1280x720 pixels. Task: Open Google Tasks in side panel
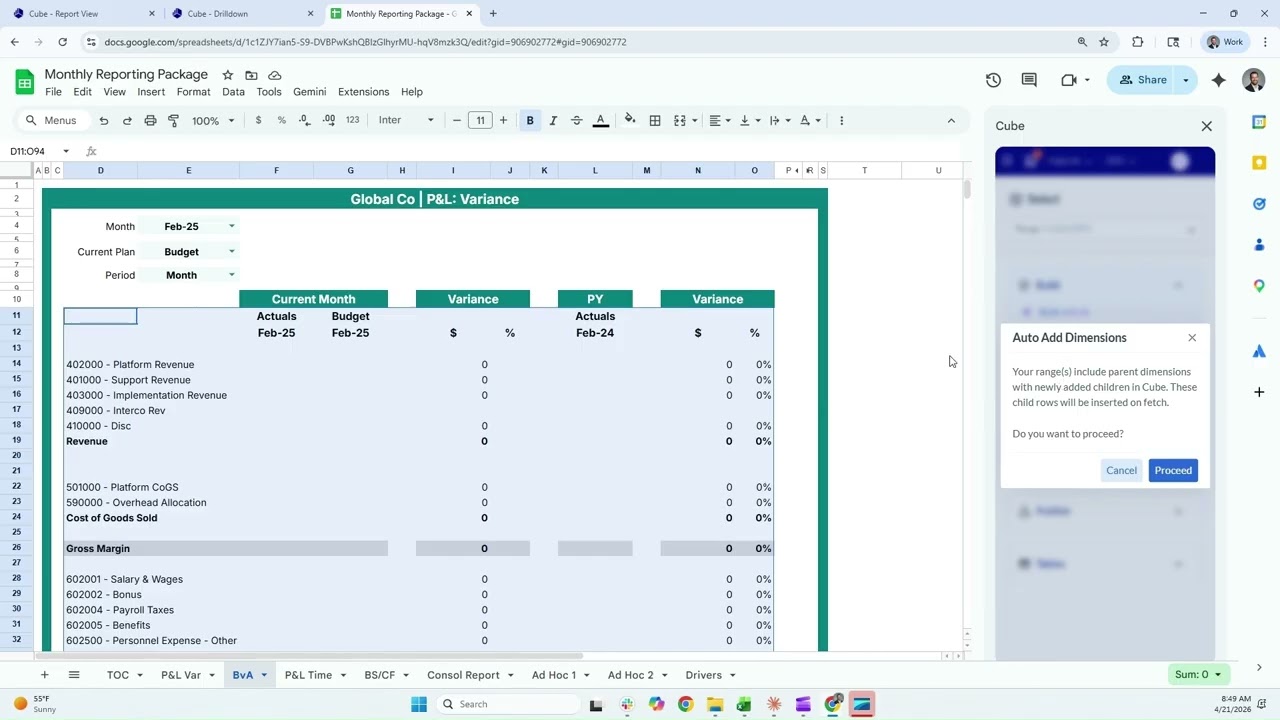1259,204
